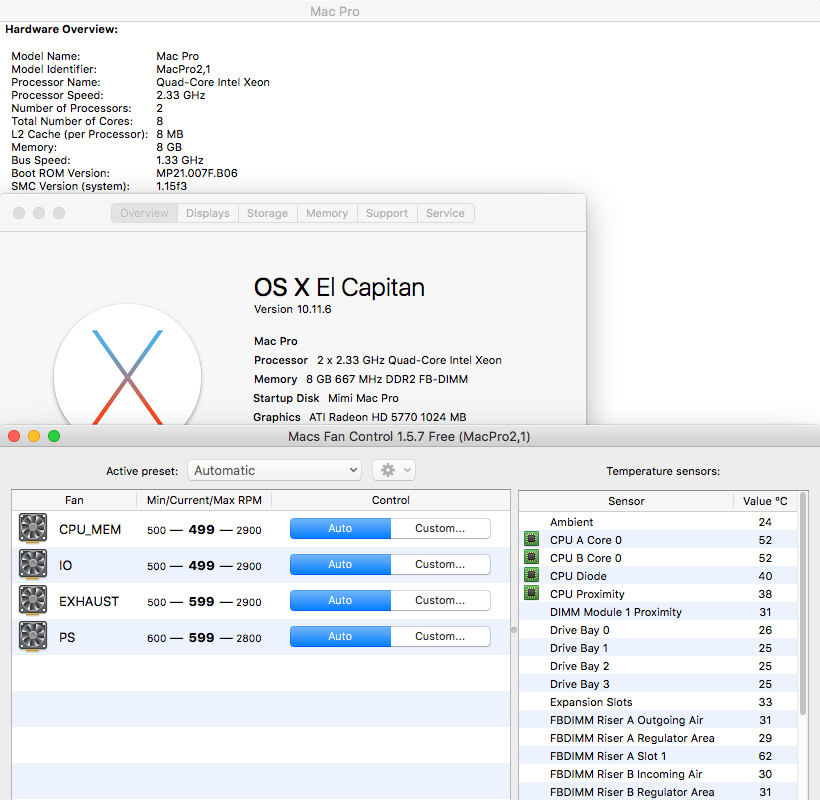Click the CPU B Core 0 chip icon
The image size is (820, 800).
pyautogui.click(x=531, y=557)
